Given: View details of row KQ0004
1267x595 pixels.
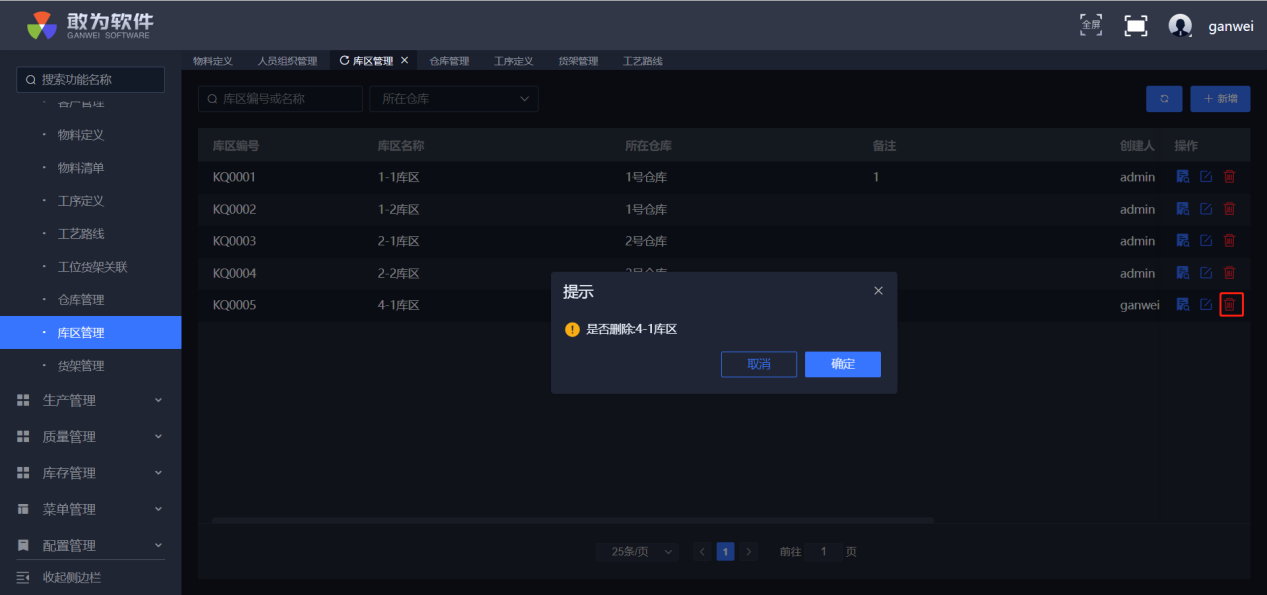Looking at the screenshot, I should click(1182, 273).
